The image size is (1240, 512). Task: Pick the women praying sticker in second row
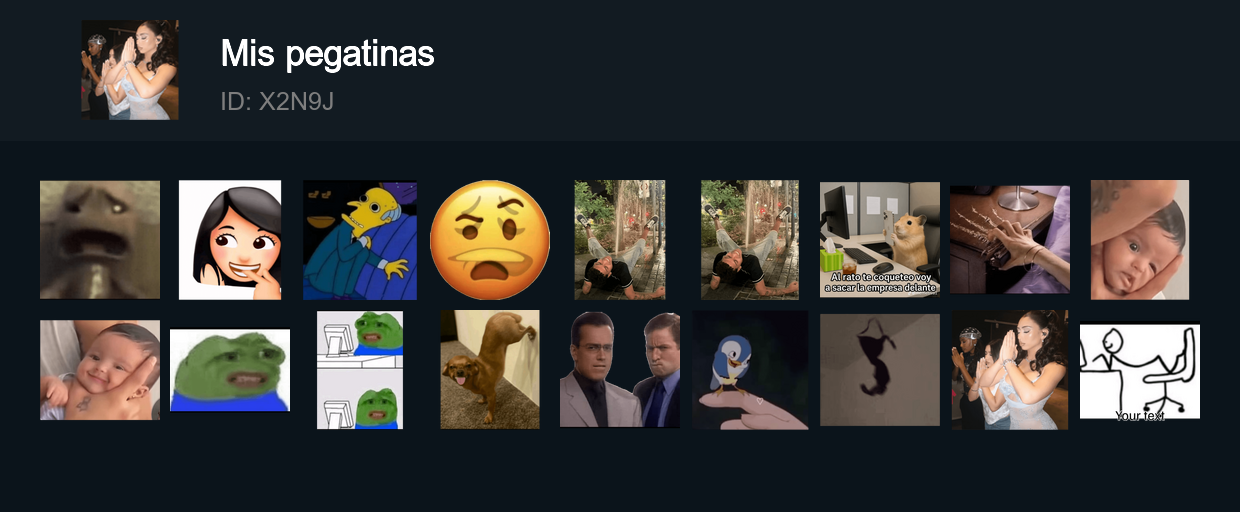[x=1010, y=370]
